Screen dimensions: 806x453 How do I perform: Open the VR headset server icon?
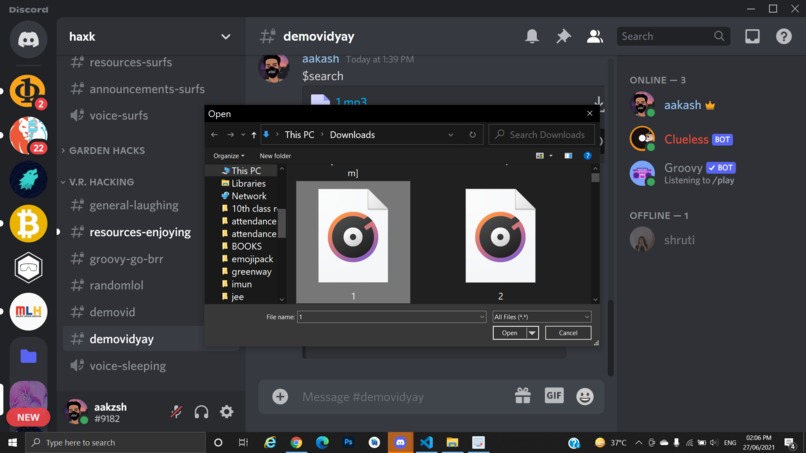coord(28,267)
